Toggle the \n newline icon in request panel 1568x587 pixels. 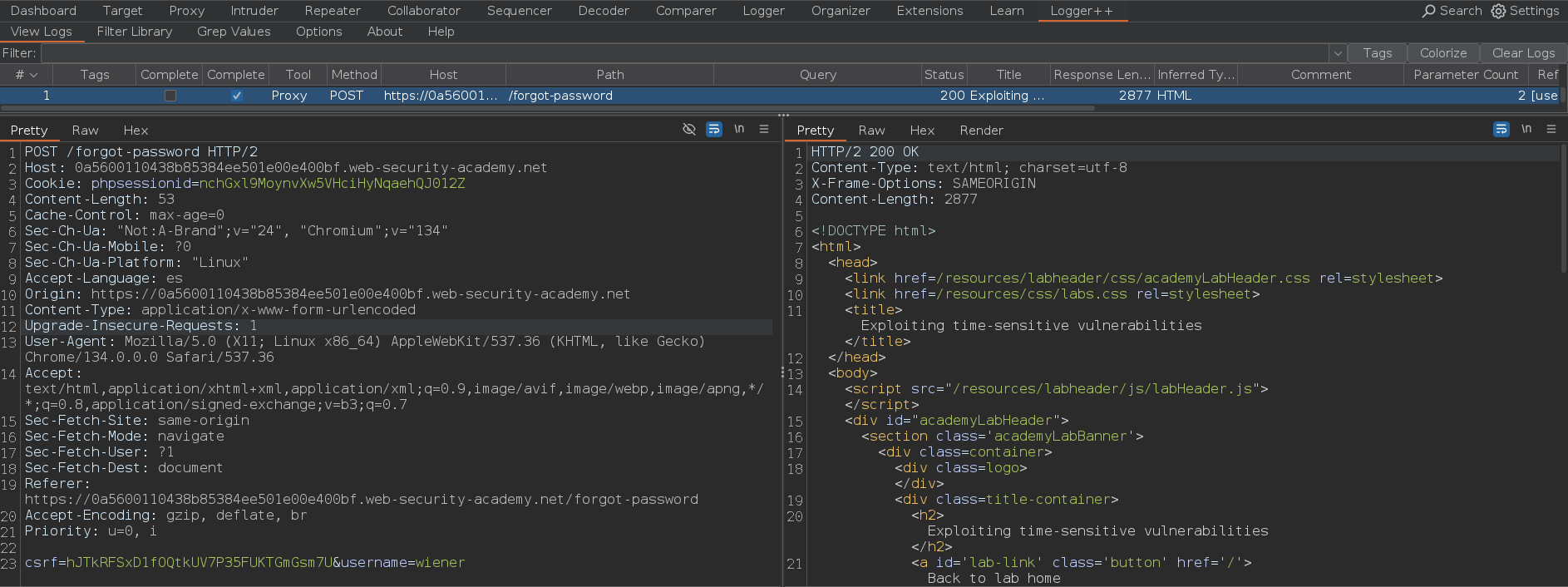pos(739,129)
